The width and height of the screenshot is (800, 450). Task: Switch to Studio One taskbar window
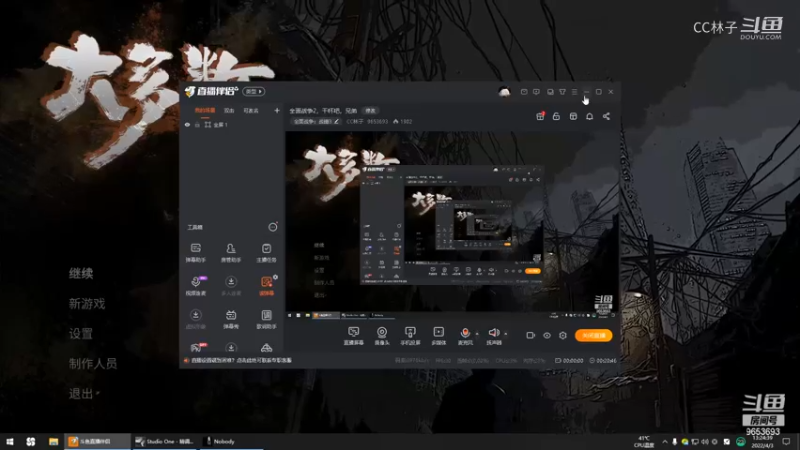(x=165, y=441)
